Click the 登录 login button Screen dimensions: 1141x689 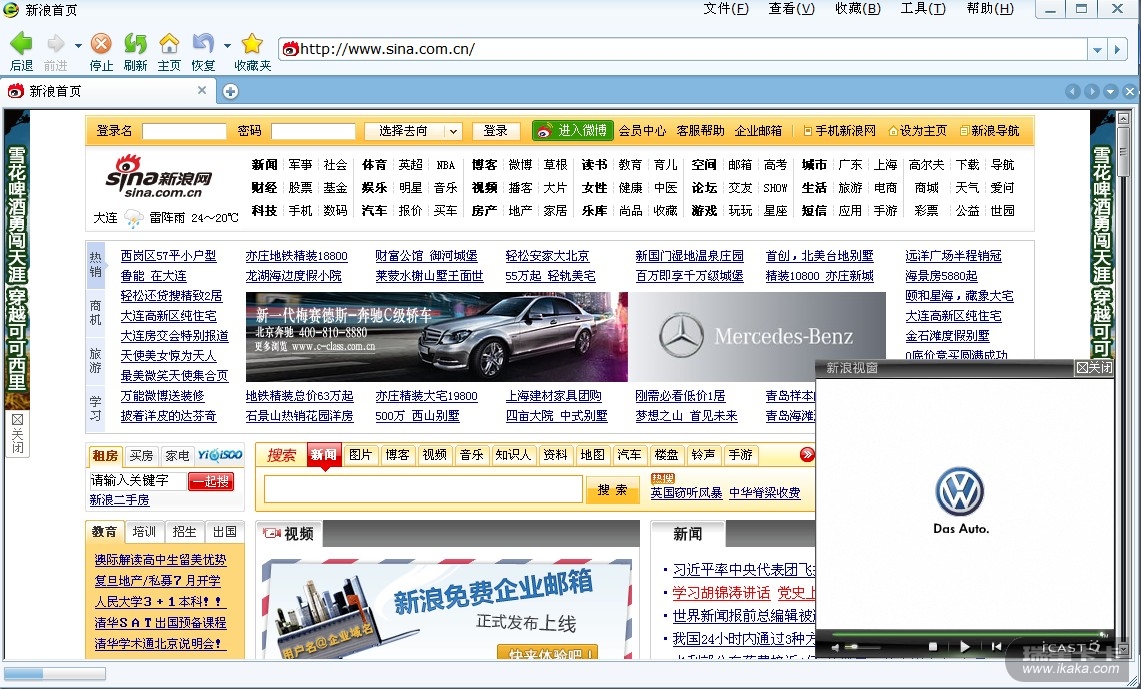click(x=496, y=131)
